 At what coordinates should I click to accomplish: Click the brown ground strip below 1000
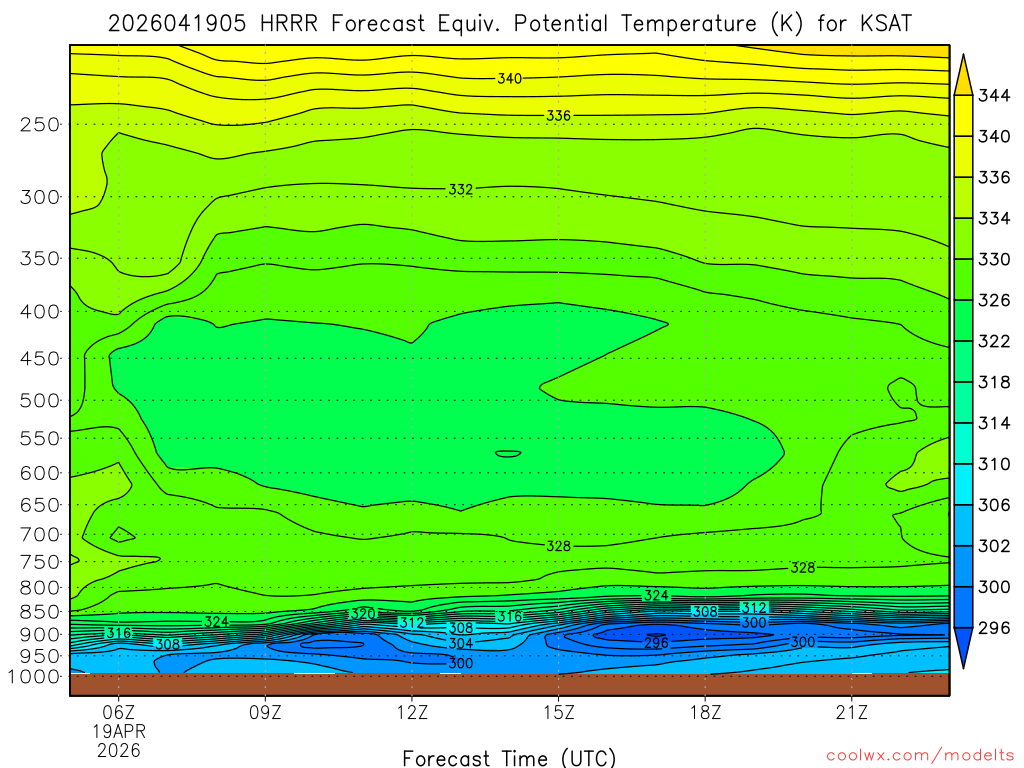[x=509, y=684]
